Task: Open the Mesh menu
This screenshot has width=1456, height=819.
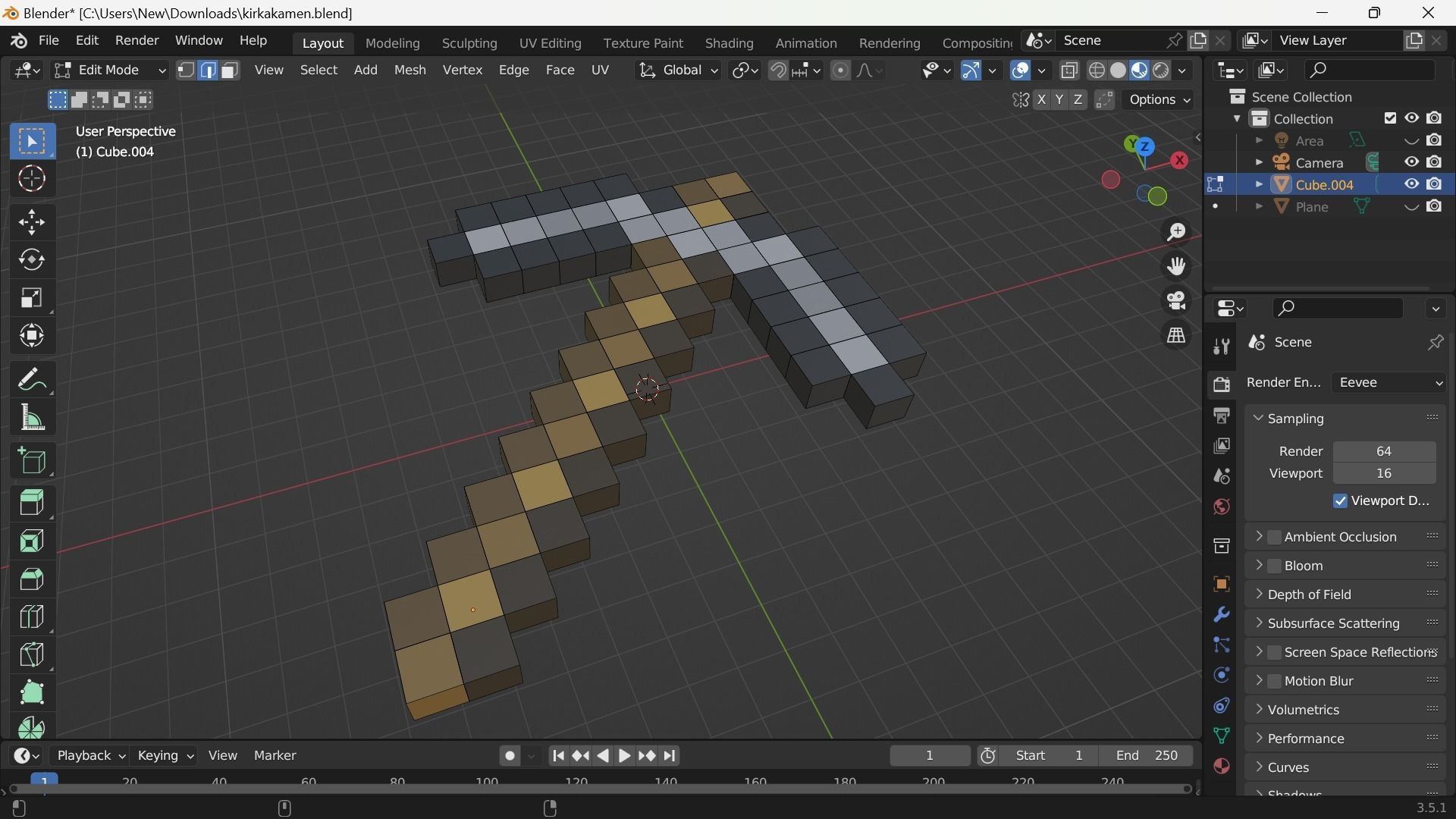Action: pos(409,71)
